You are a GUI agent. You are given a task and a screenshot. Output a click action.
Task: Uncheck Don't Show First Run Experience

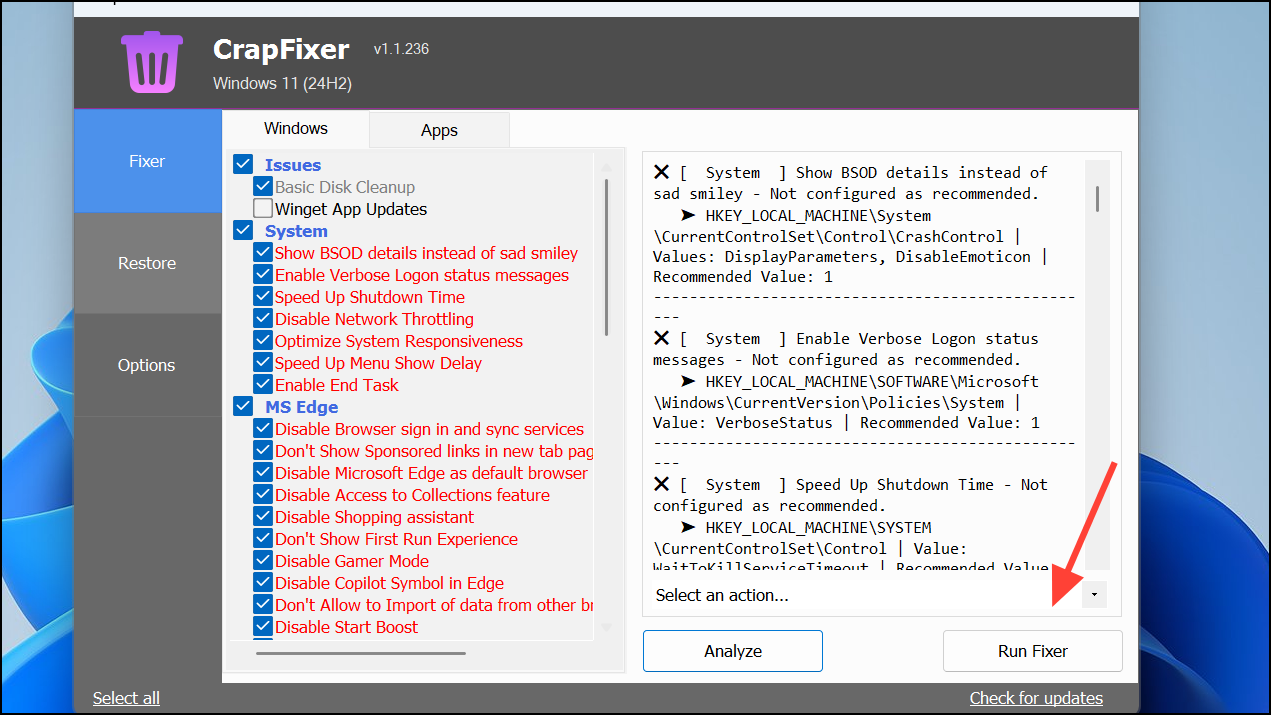pyautogui.click(x=263, y=539)
